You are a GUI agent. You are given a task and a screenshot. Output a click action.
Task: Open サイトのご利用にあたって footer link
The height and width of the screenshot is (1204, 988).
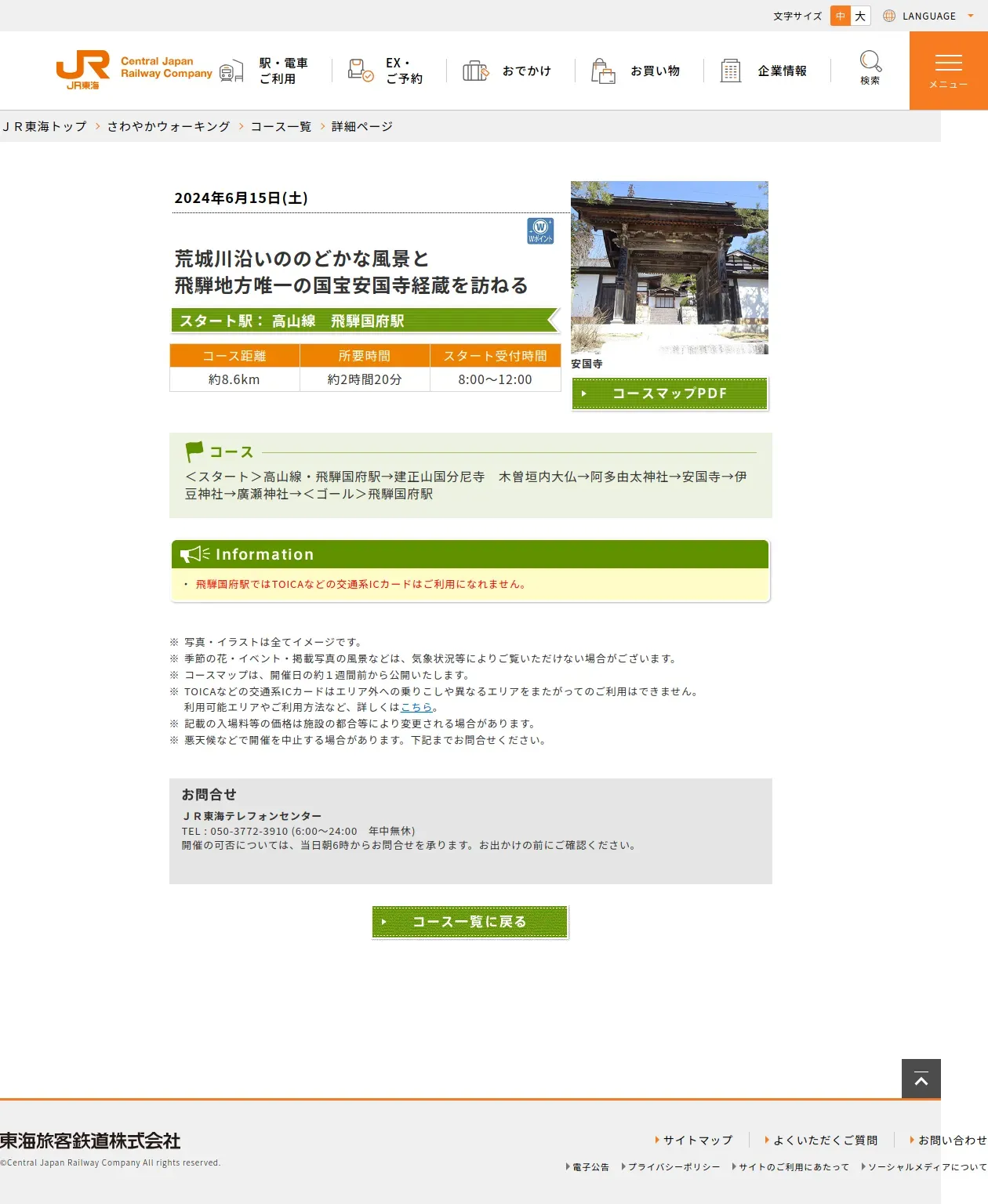[794, 1167]
